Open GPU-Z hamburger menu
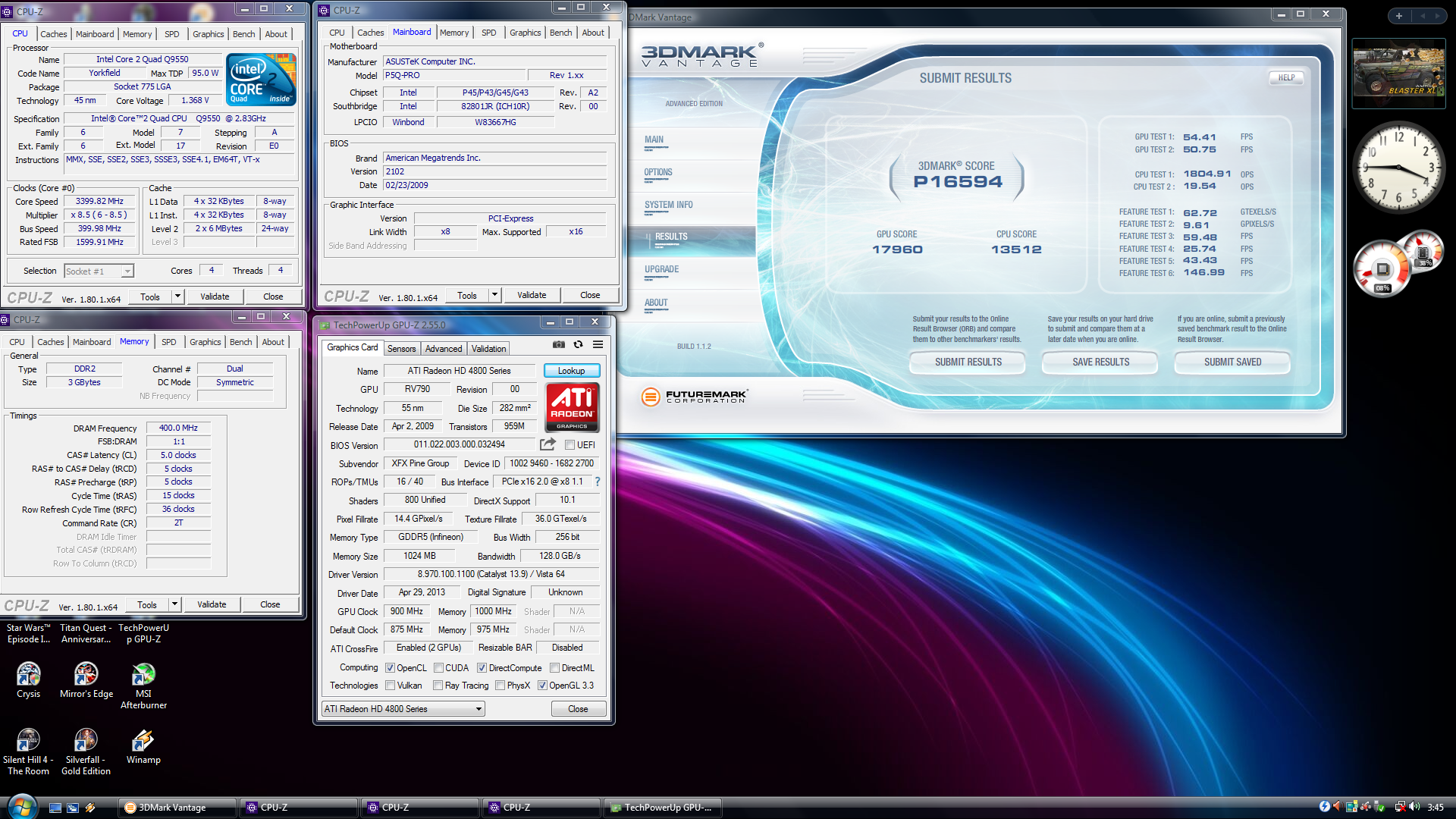Viewport: 1456px width, 819px height. pos(598,344)
